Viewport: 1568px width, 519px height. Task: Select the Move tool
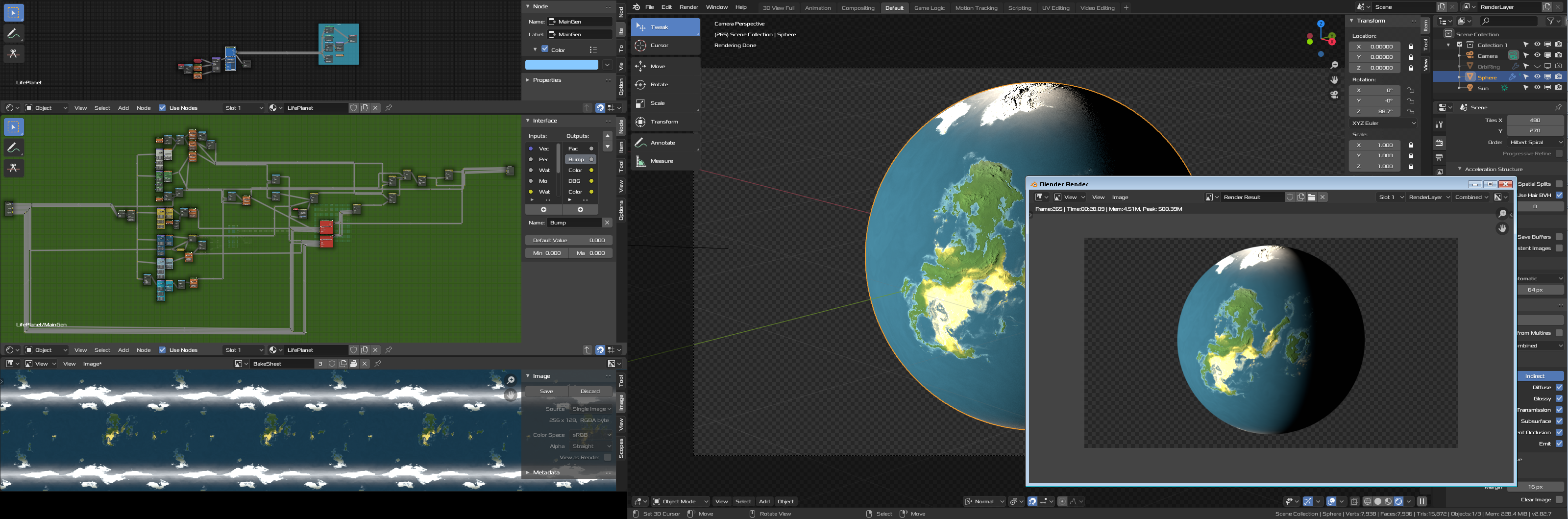click(x=665, y=66)
